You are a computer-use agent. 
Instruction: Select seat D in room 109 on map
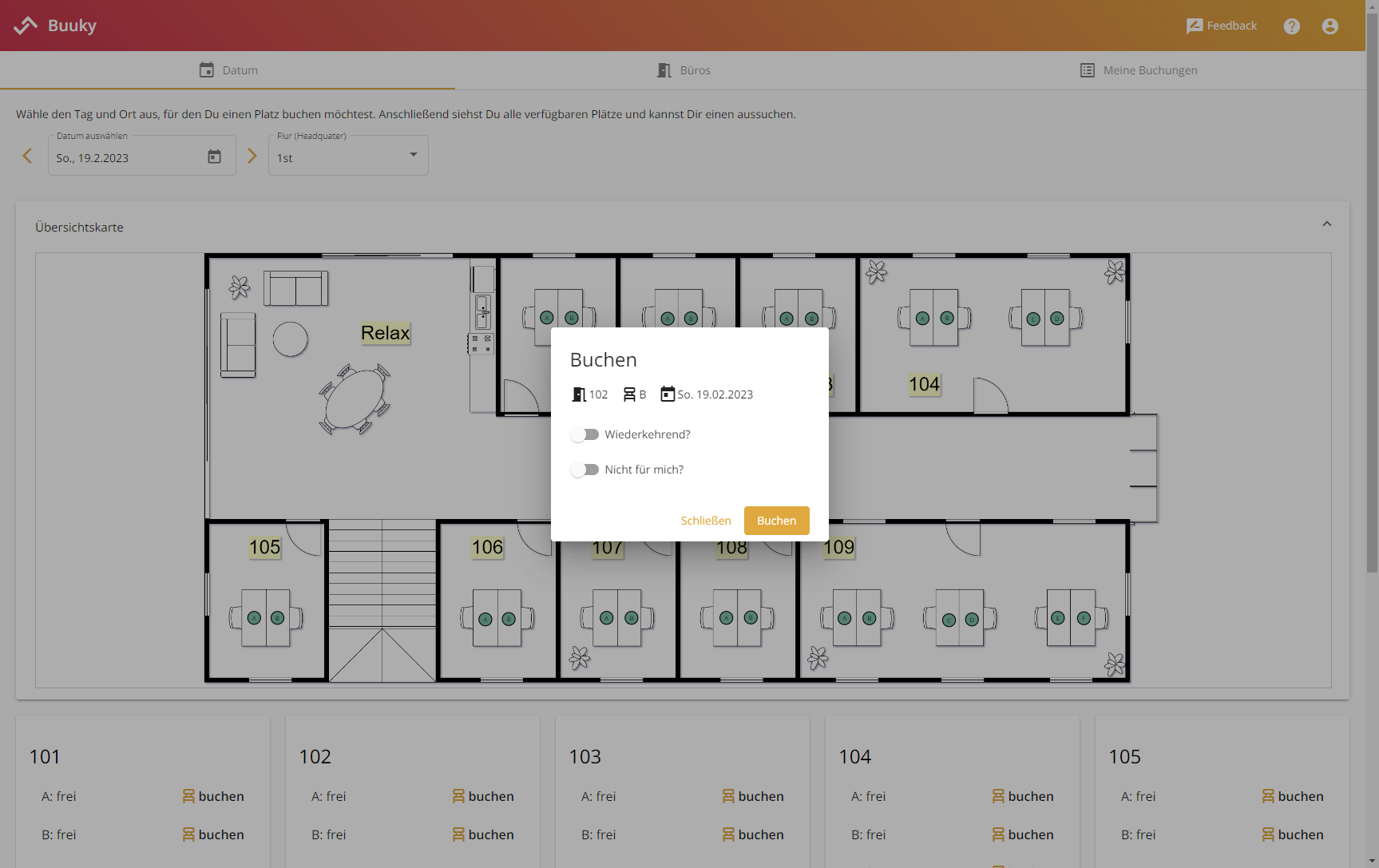pos(972,619)
